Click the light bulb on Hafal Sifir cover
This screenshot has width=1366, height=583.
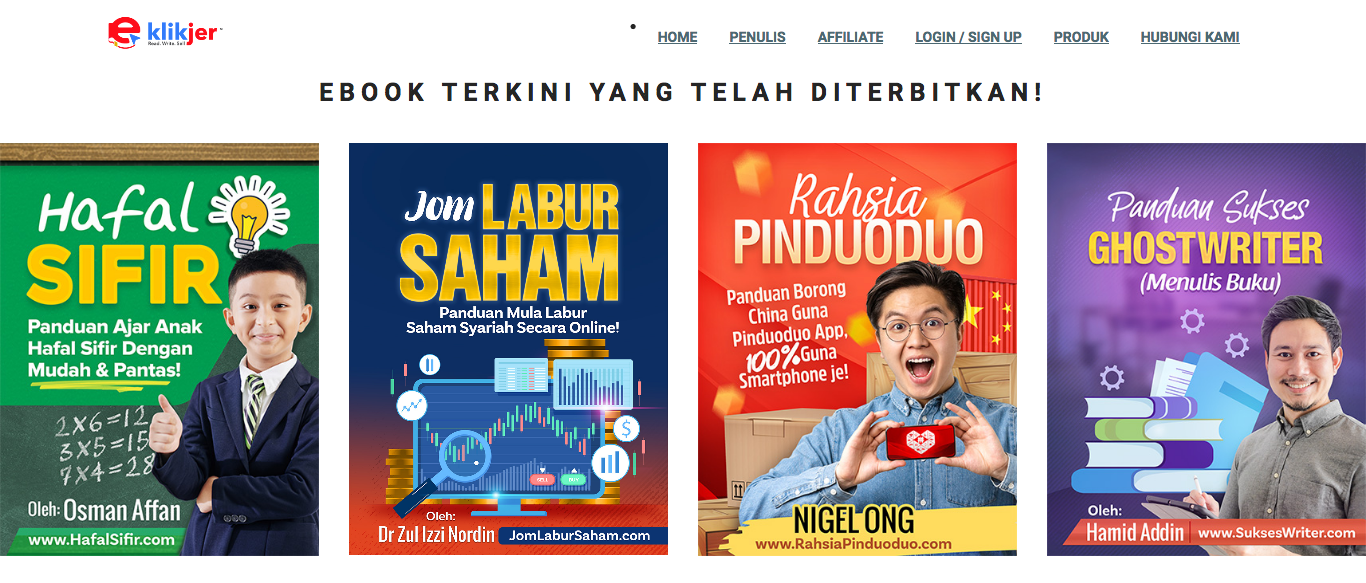[248, 214]
